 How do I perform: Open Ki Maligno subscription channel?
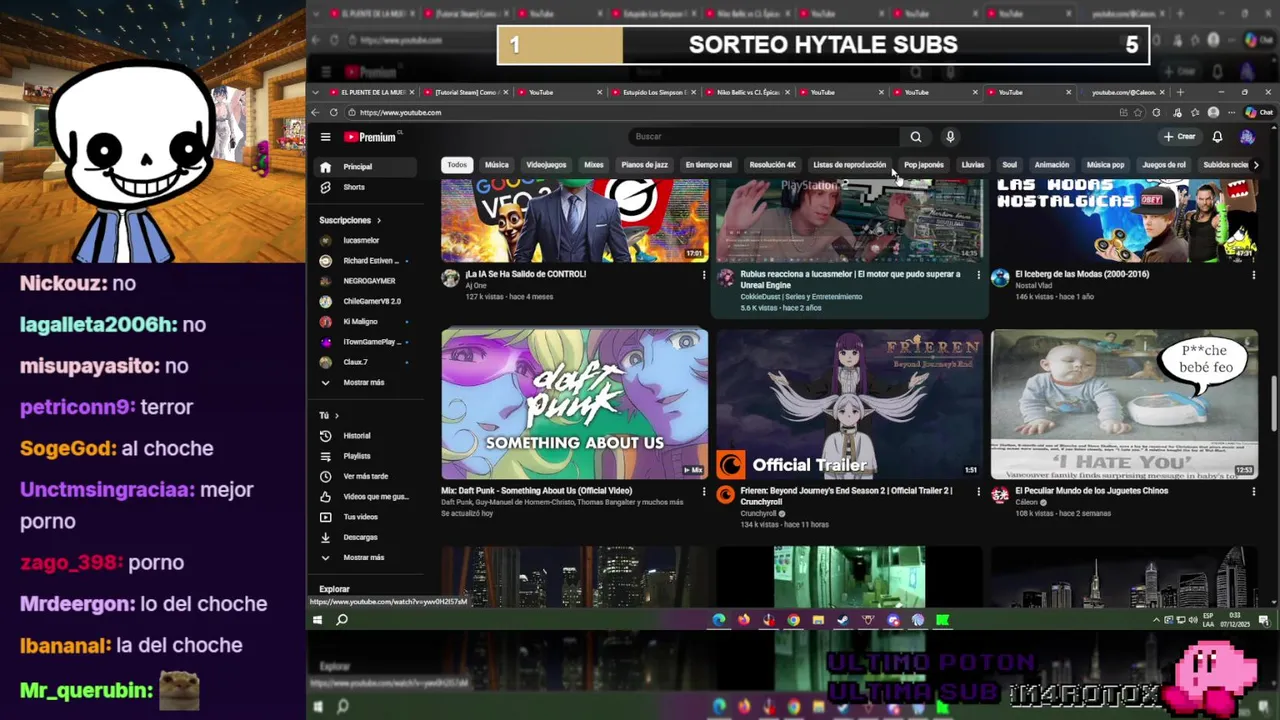(x=366, y=322)
